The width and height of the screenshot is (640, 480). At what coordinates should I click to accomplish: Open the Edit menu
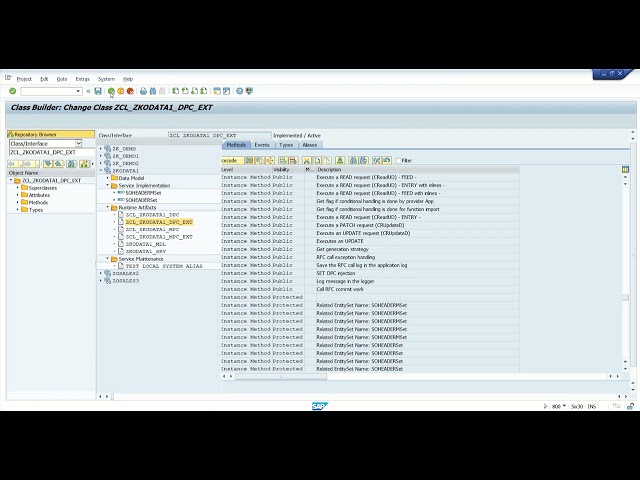pyautogui.click(x=44, y=79)
